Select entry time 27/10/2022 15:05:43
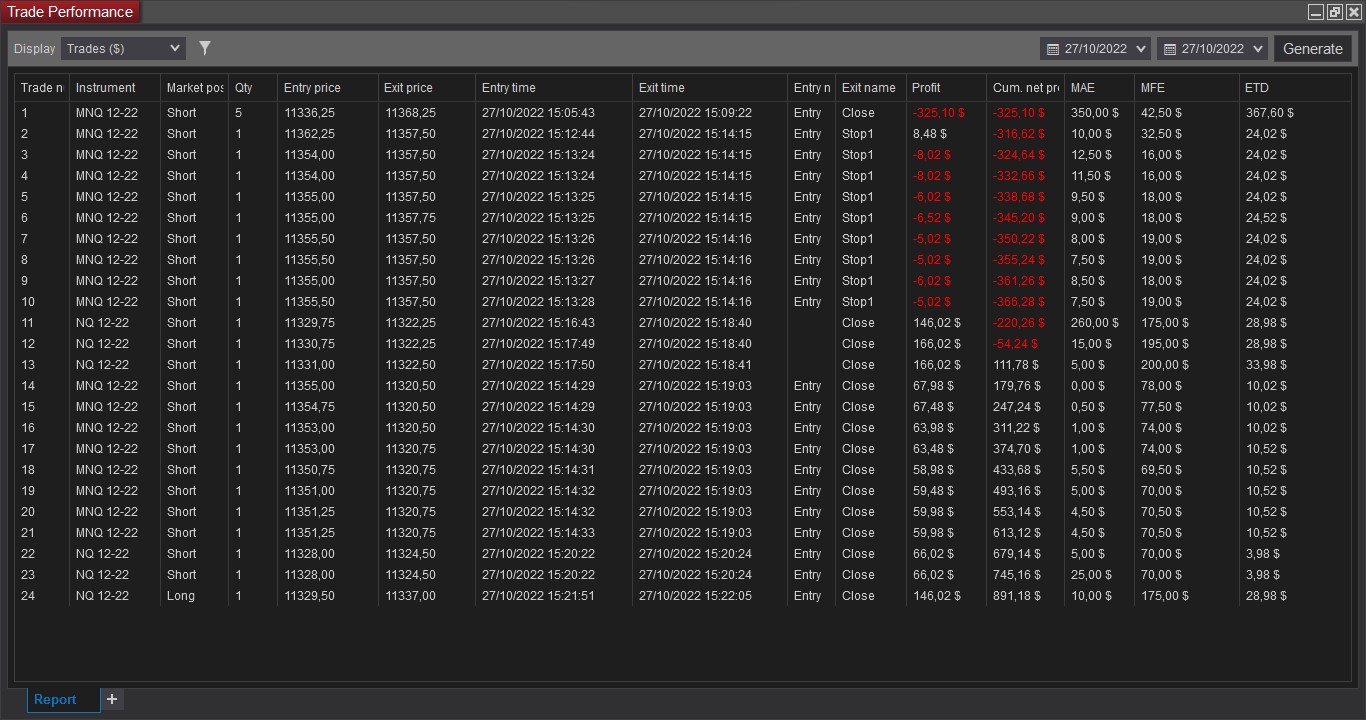The width and height of the screenshot is (1366, 720). [538, 113]
